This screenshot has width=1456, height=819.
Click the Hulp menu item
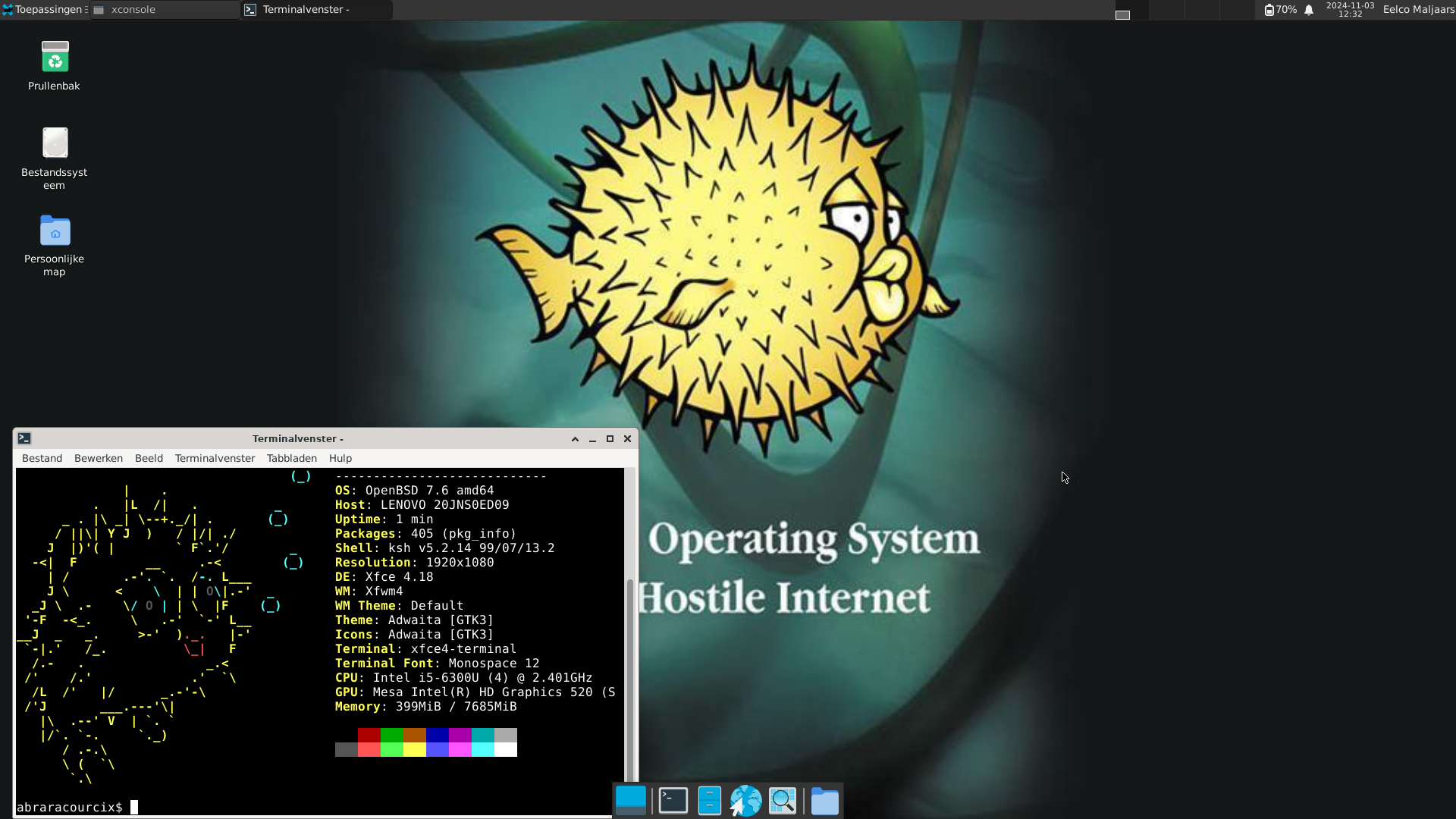click(x=340, y=458)
